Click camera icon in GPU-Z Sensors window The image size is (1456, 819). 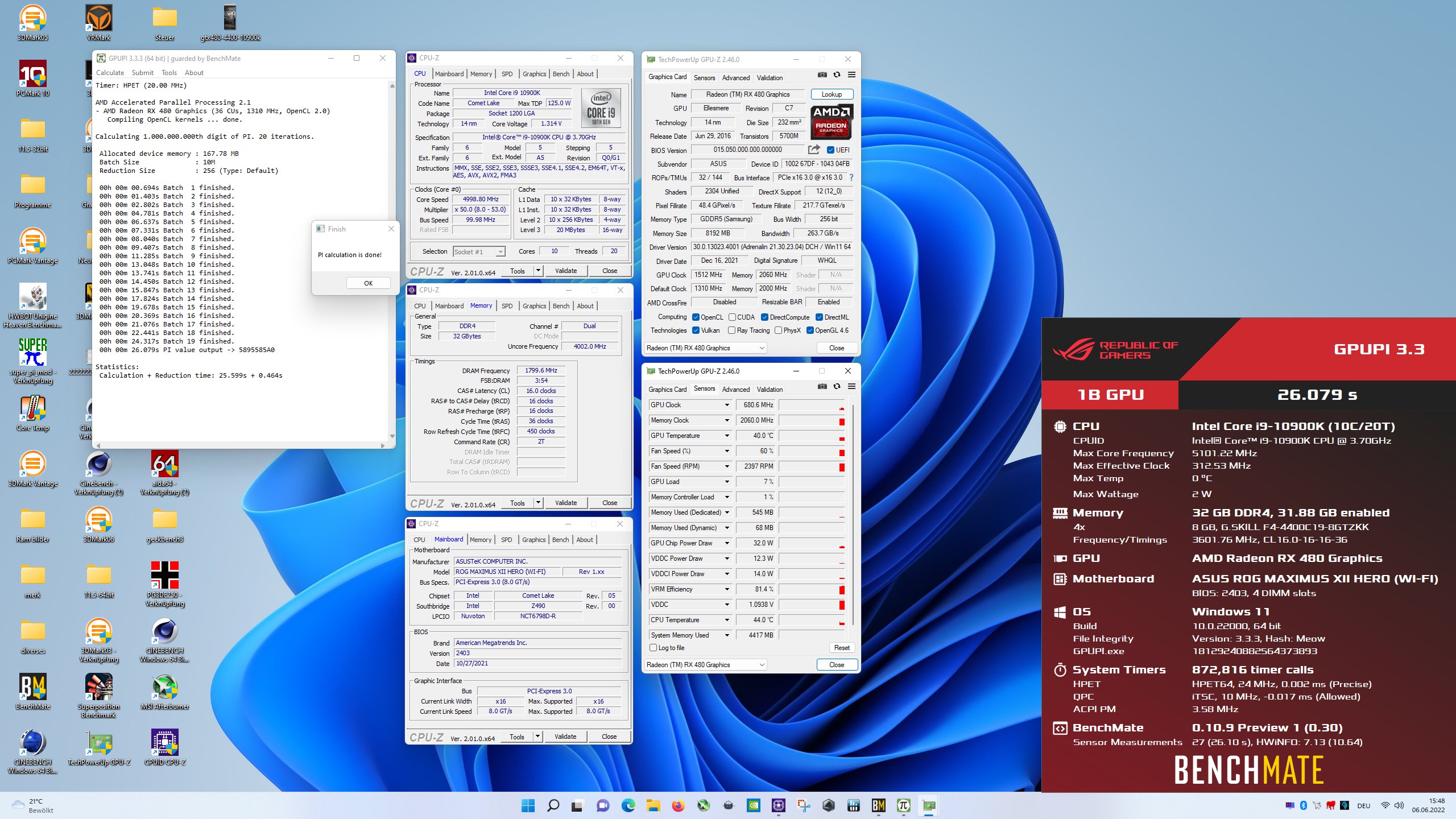click(822, 386)
